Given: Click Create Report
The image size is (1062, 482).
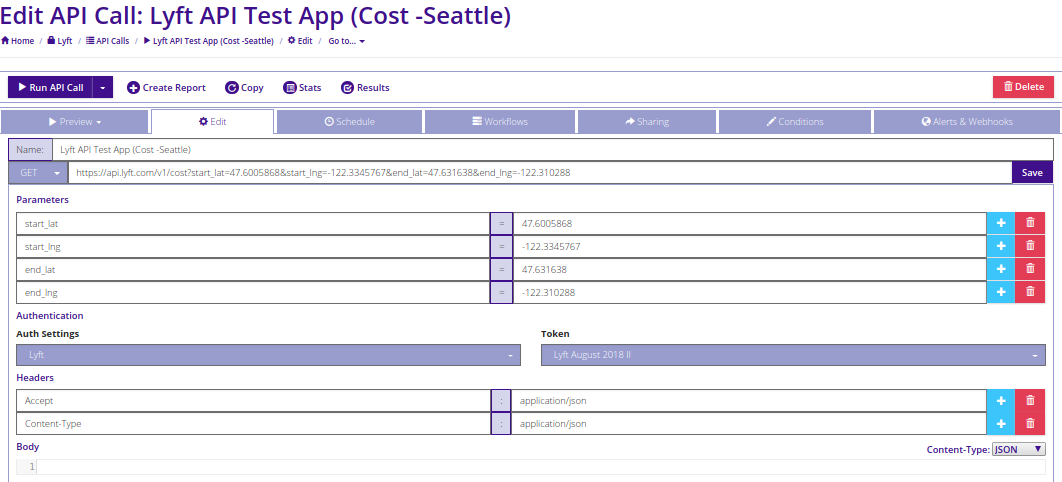Looking at the screenshot, I should click(167, 87).
